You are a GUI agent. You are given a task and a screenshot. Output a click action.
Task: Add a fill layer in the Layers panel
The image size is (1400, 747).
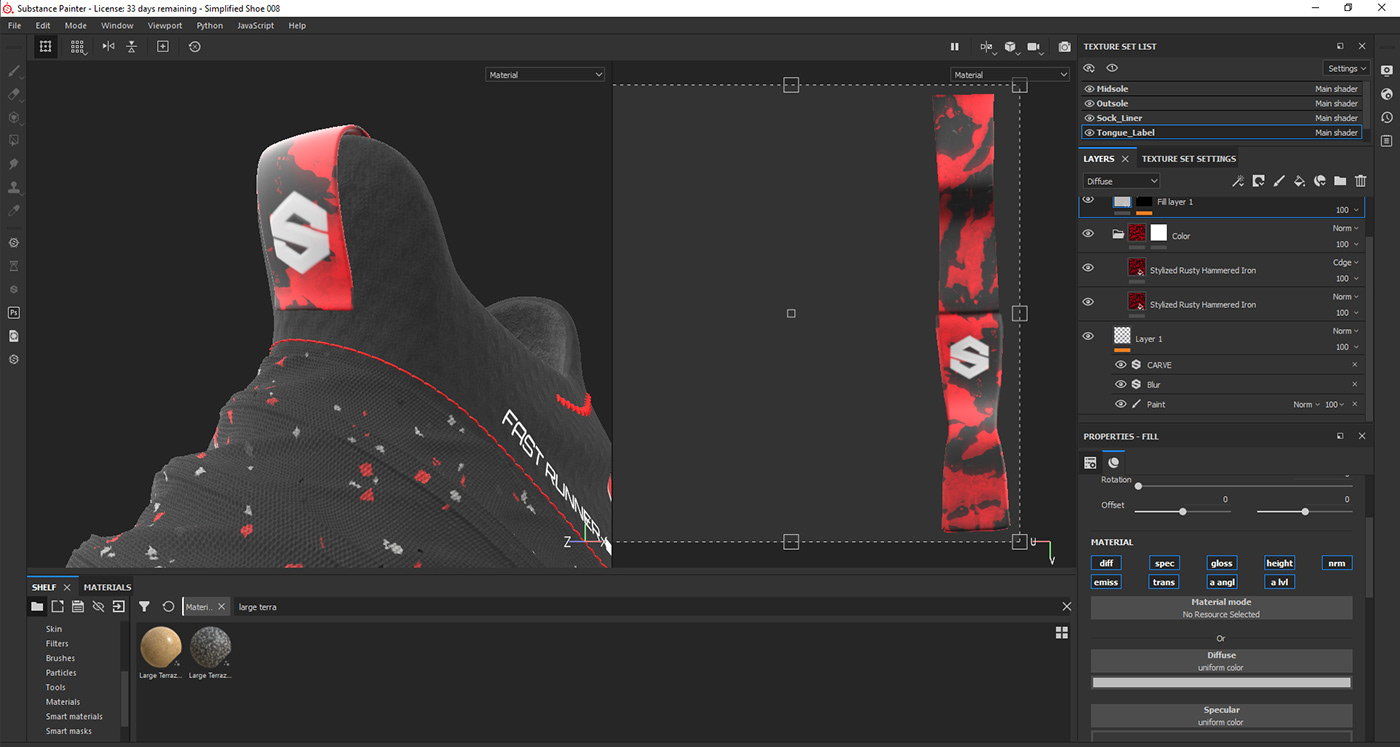click(x=1299, y=181)
